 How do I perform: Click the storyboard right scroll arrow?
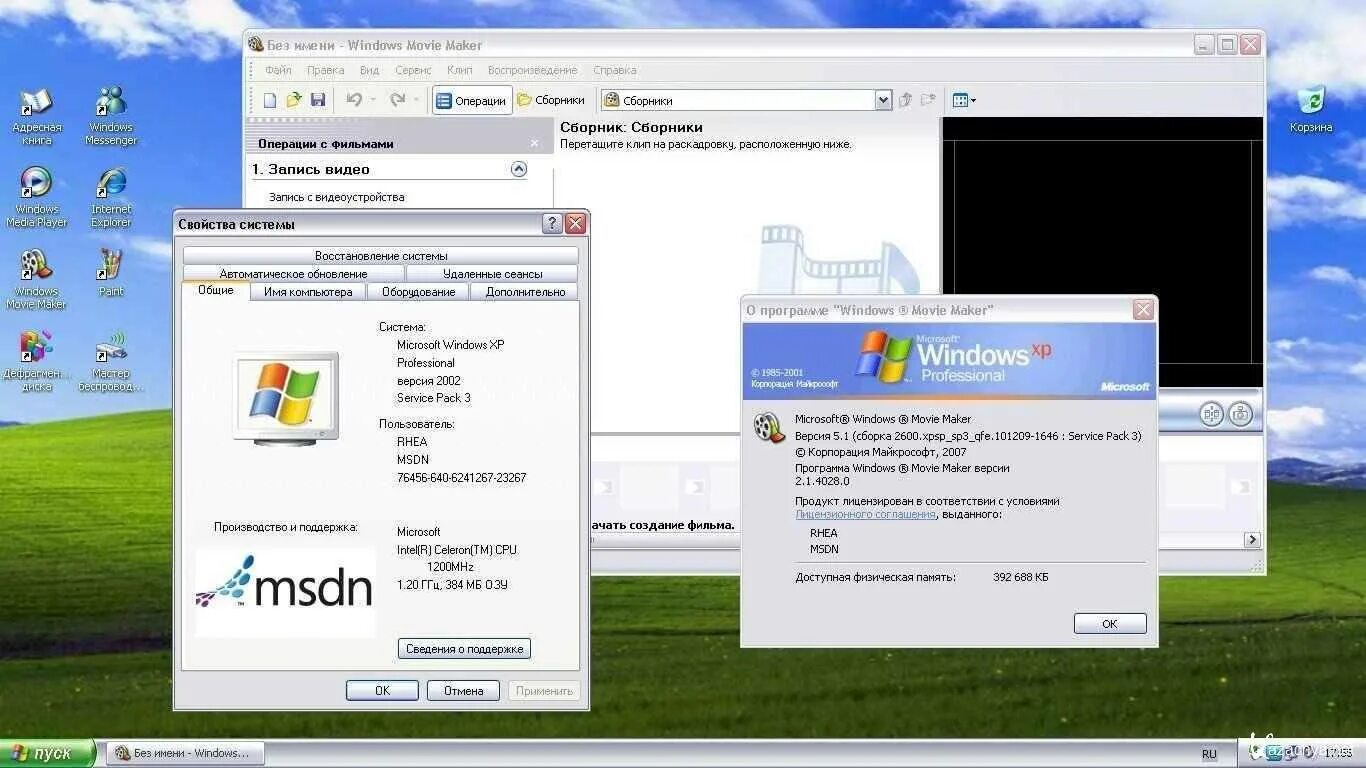[1252, 539]
